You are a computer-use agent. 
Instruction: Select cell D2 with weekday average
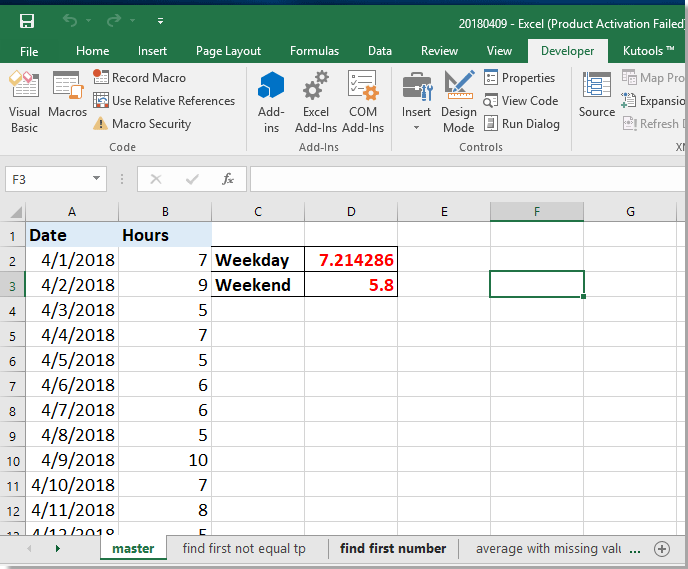351,260
